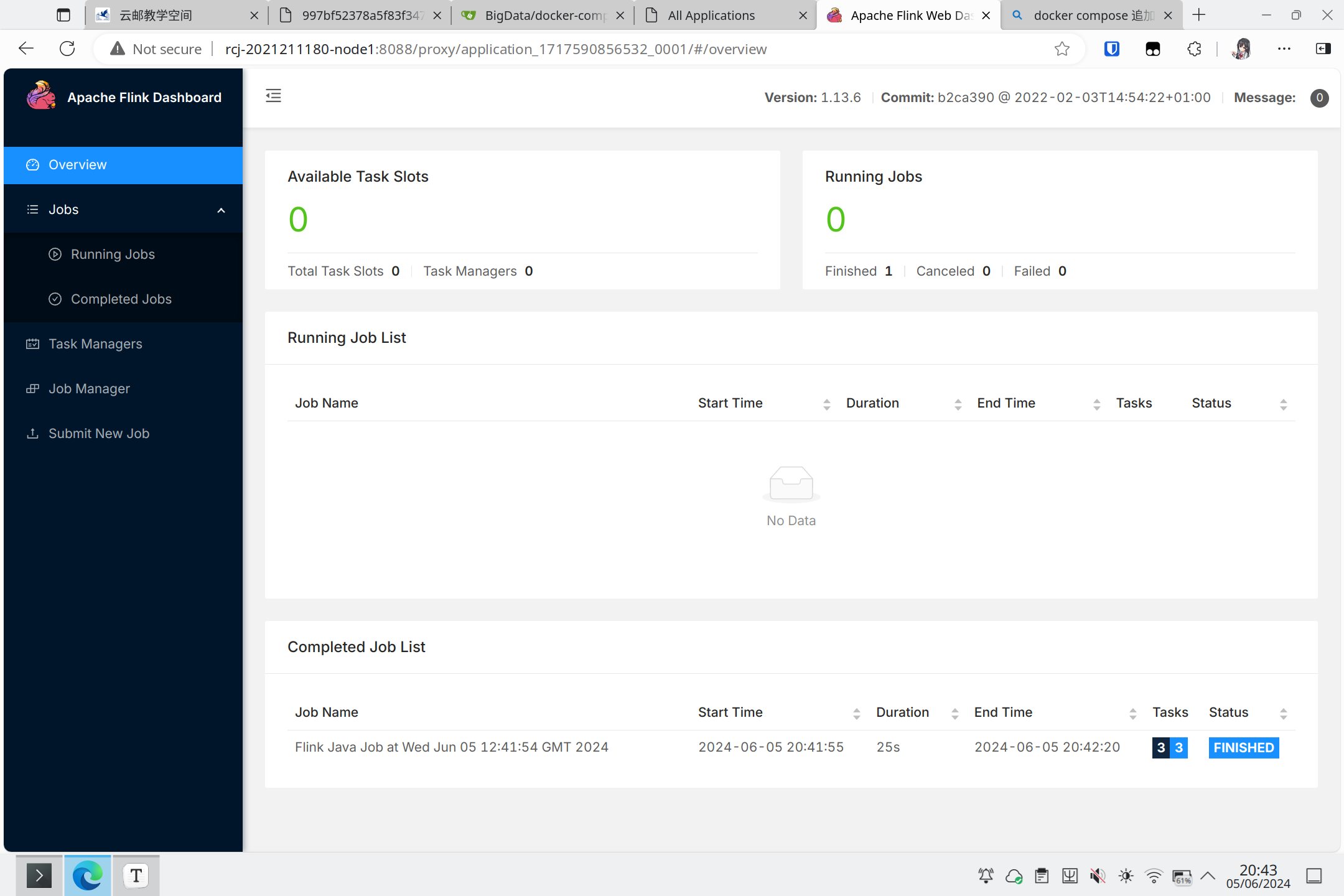
Task: Add this page to favorites star
Action: pos(1062,49)
